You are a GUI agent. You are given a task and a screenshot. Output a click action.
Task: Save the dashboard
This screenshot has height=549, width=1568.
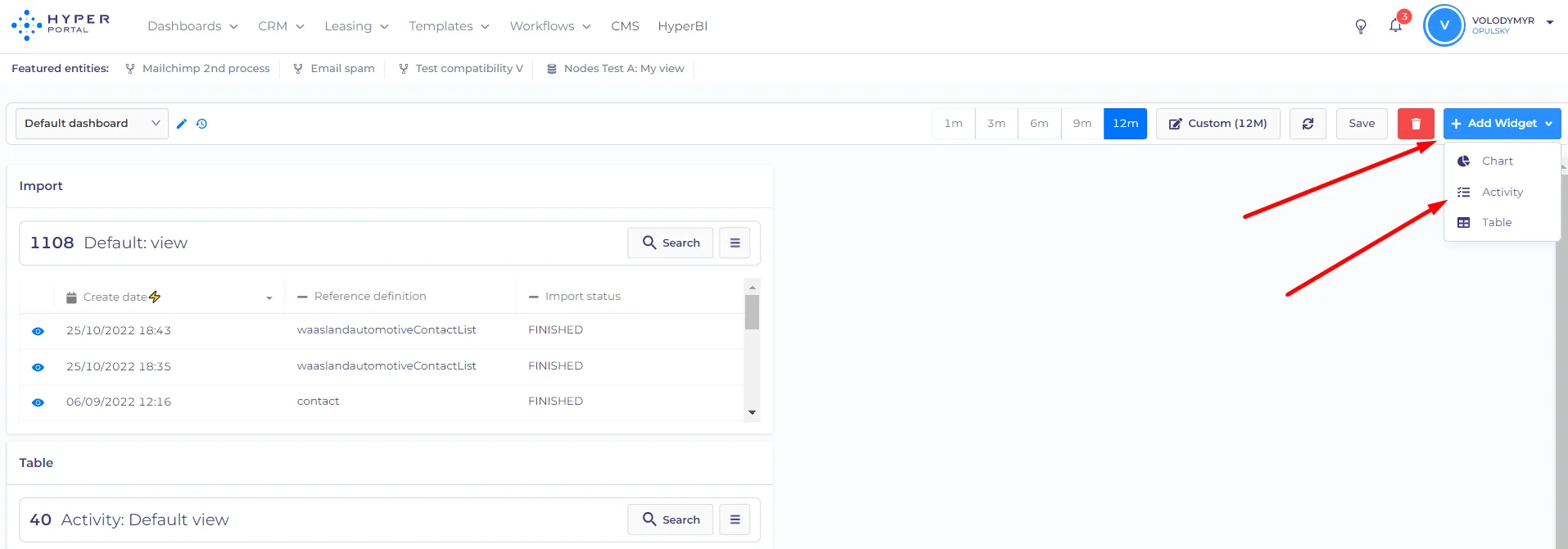(1362, 124)
